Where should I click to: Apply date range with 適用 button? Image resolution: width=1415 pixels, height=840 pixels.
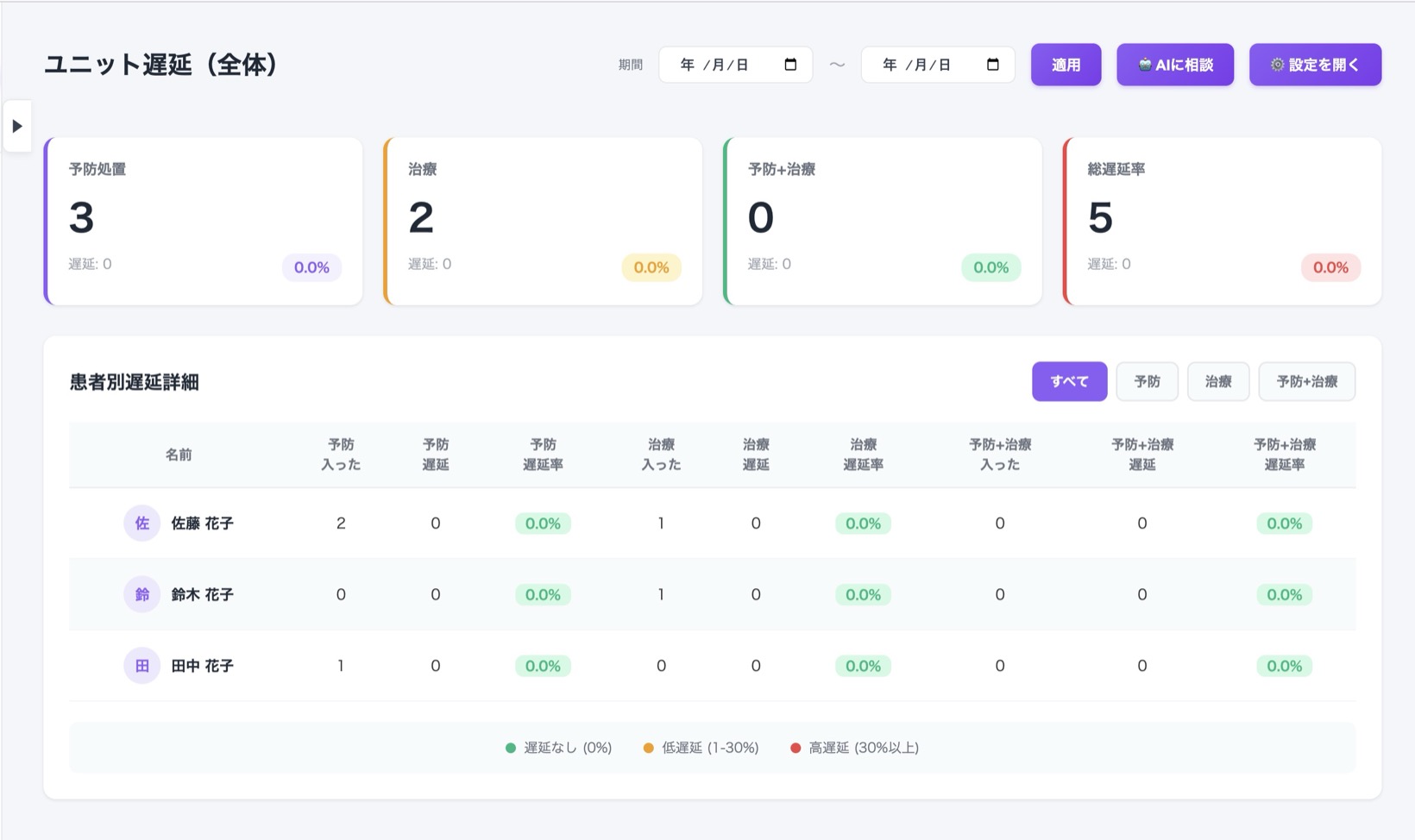click(x=1066, y=65)
